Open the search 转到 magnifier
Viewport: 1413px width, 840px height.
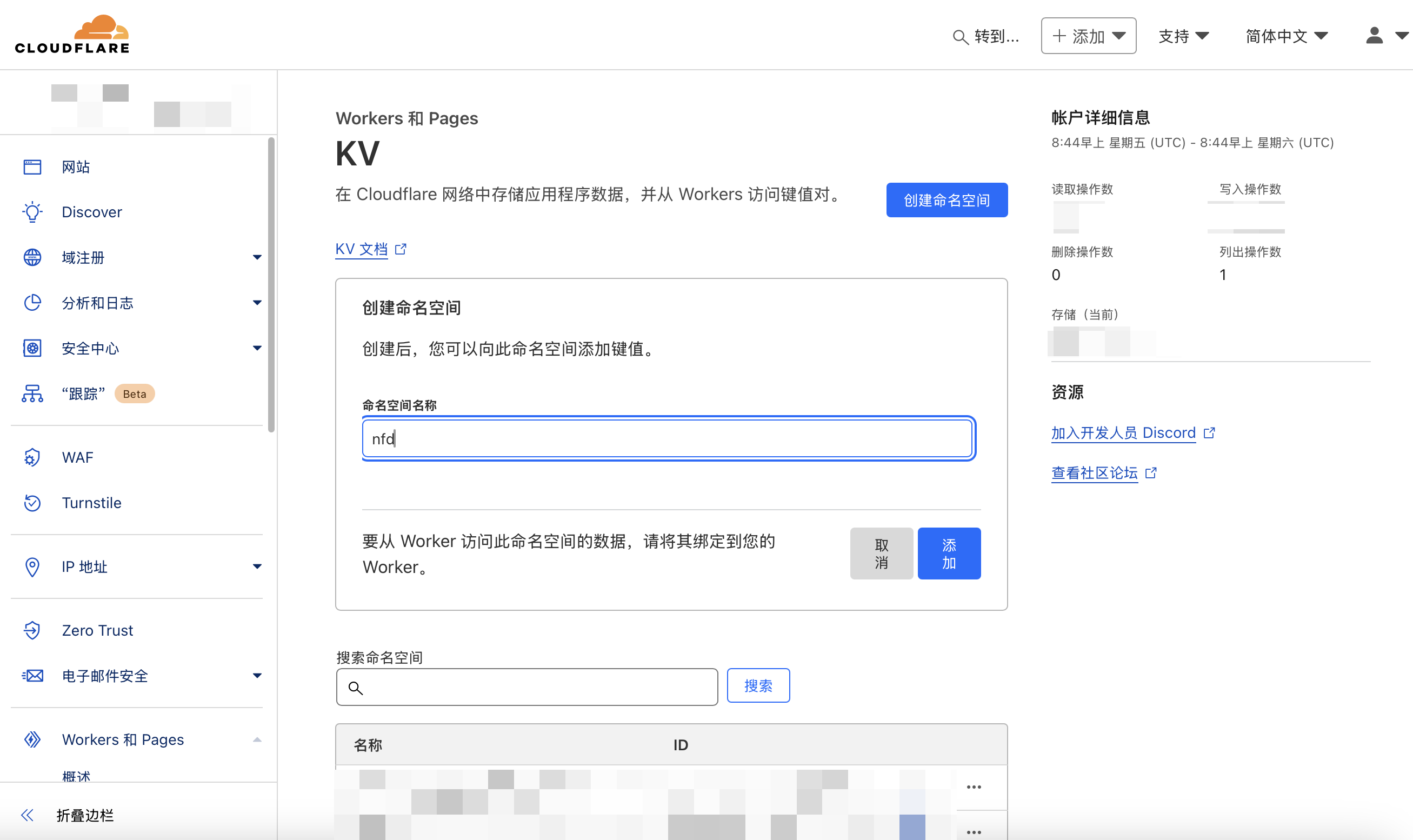959,37
